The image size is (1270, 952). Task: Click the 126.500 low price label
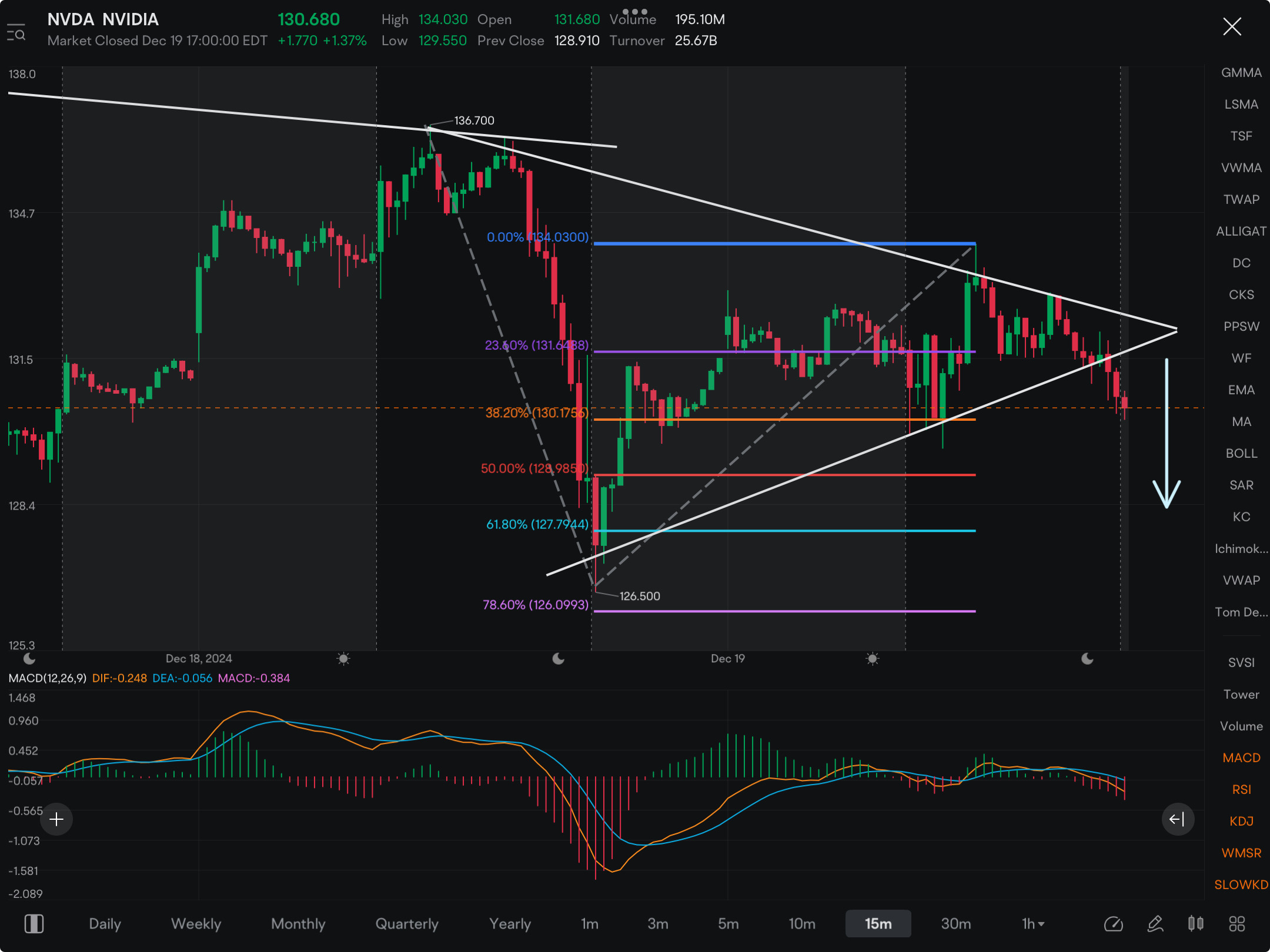[640, 596]
